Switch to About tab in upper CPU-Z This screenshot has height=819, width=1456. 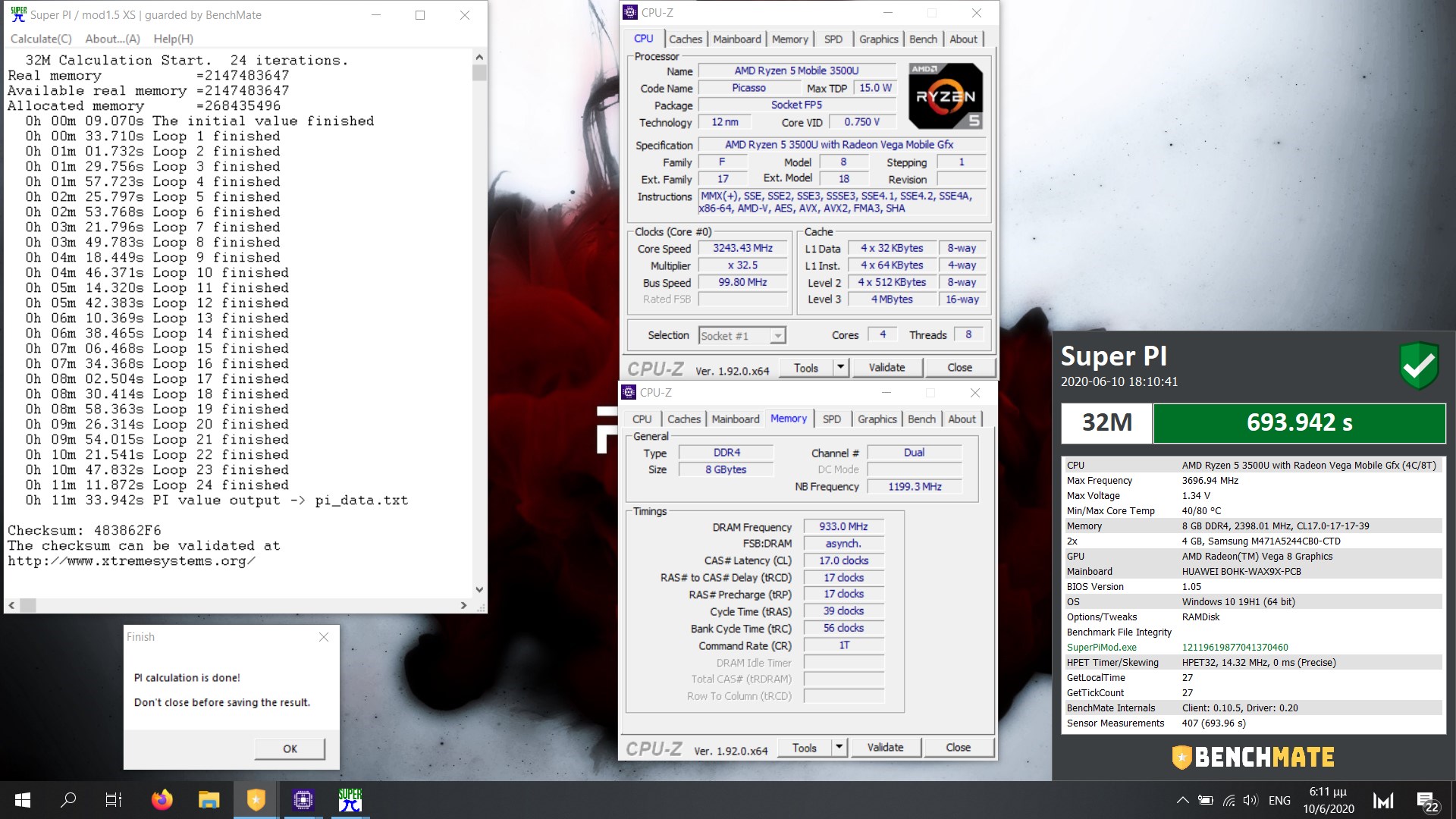[963, 39]
